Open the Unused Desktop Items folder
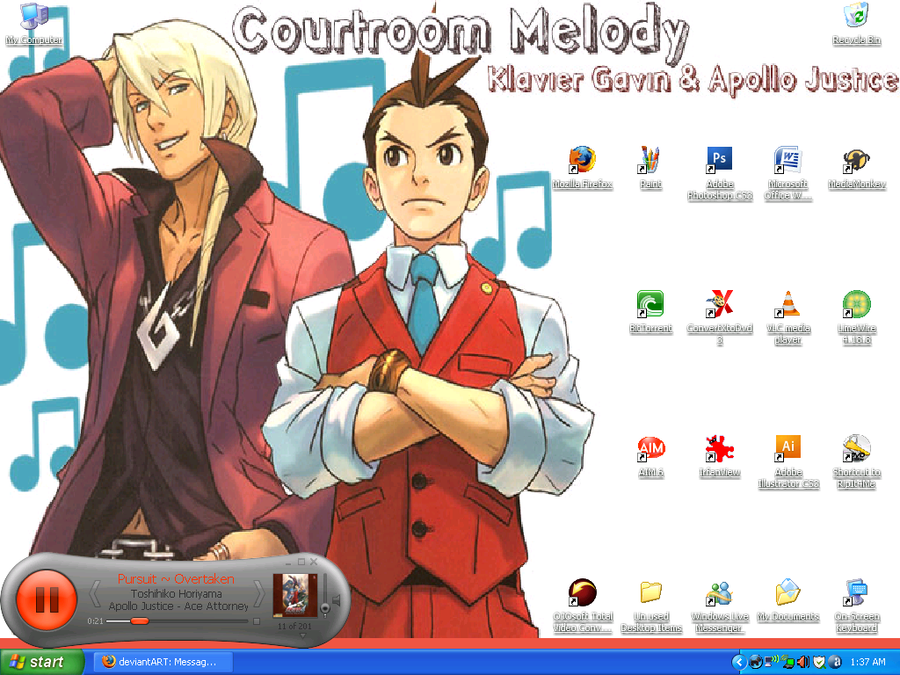The width and height of the screenshot is (900, 675). click(651, 606)
